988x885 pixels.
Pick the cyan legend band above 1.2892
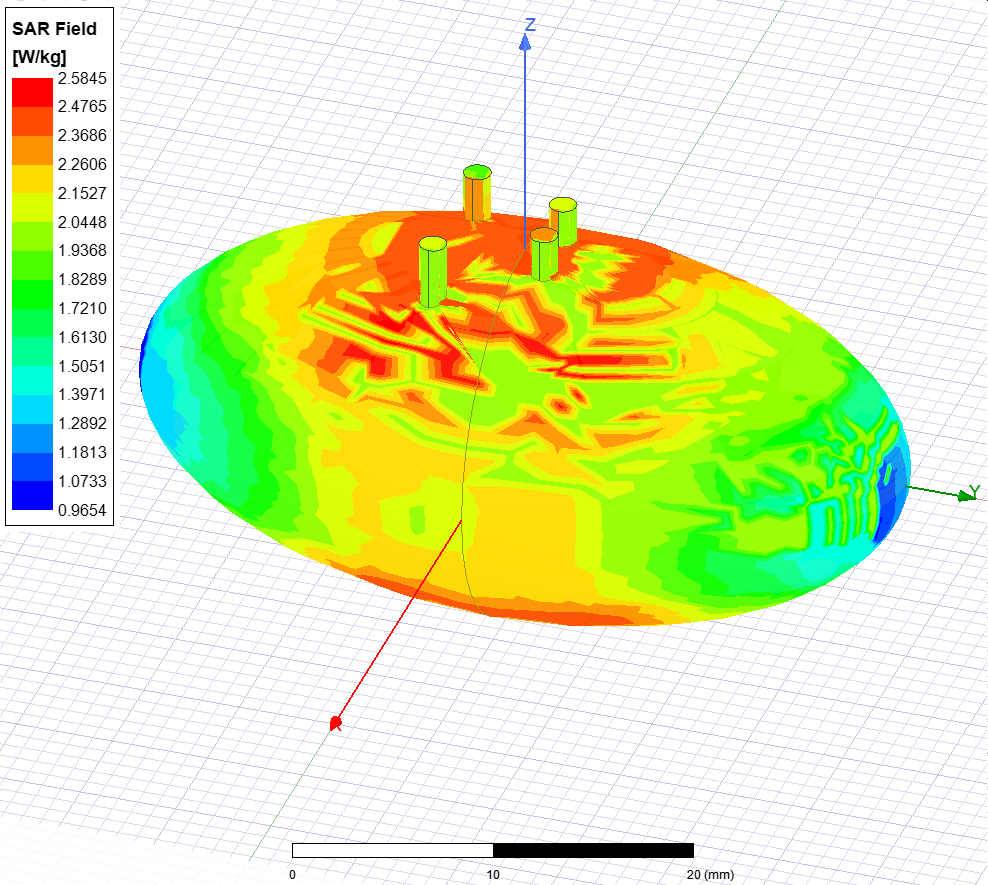pyautogui.click(x=32, y=409)
